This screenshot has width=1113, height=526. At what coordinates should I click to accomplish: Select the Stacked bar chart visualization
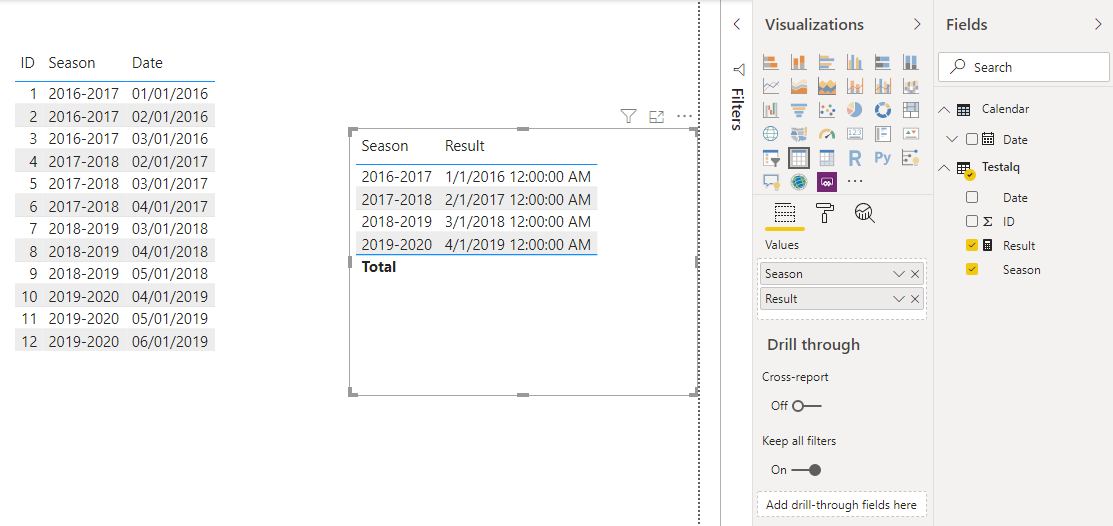[x=771, y=62]
